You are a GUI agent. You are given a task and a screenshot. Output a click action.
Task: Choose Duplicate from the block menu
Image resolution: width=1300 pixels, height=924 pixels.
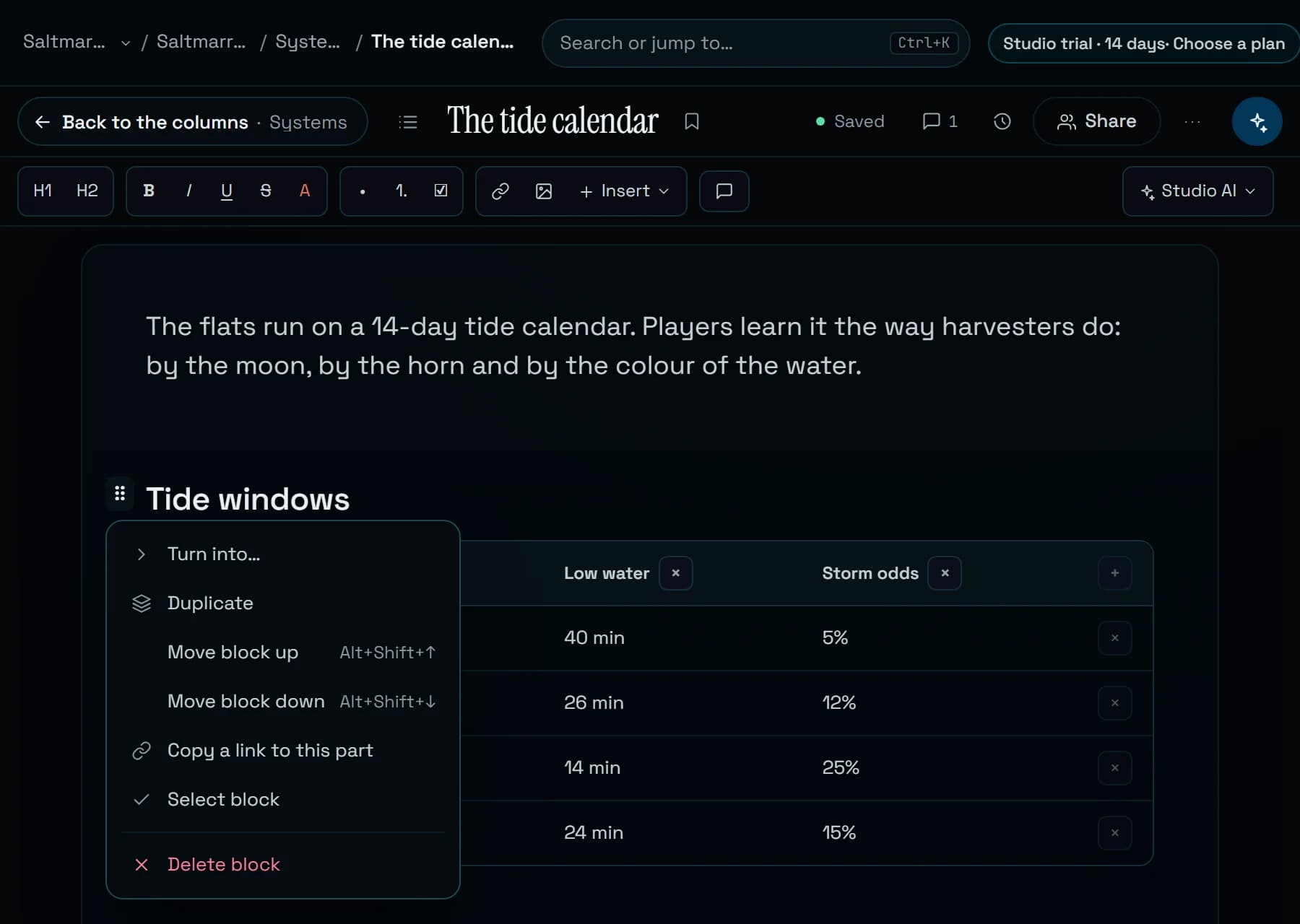(283, 603)
